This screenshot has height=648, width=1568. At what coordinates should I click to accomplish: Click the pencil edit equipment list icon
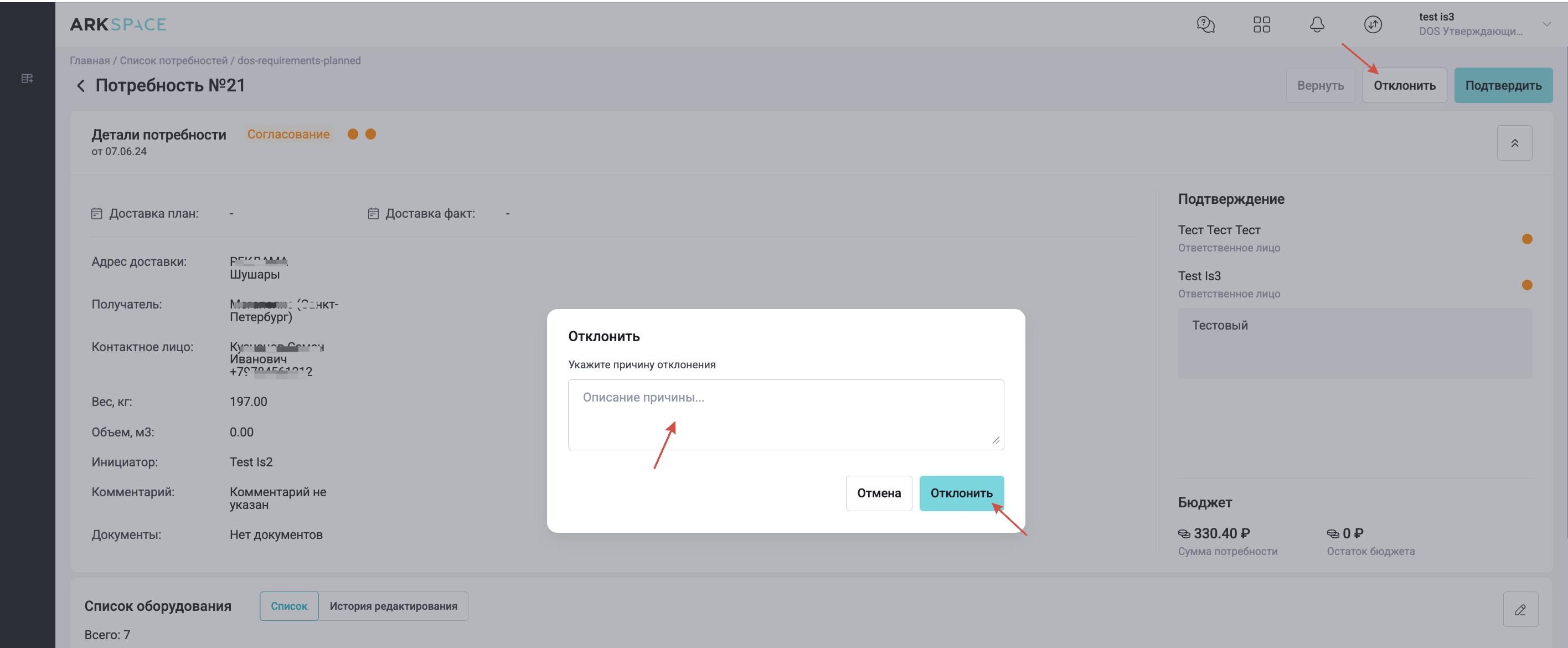(1520, 609)
